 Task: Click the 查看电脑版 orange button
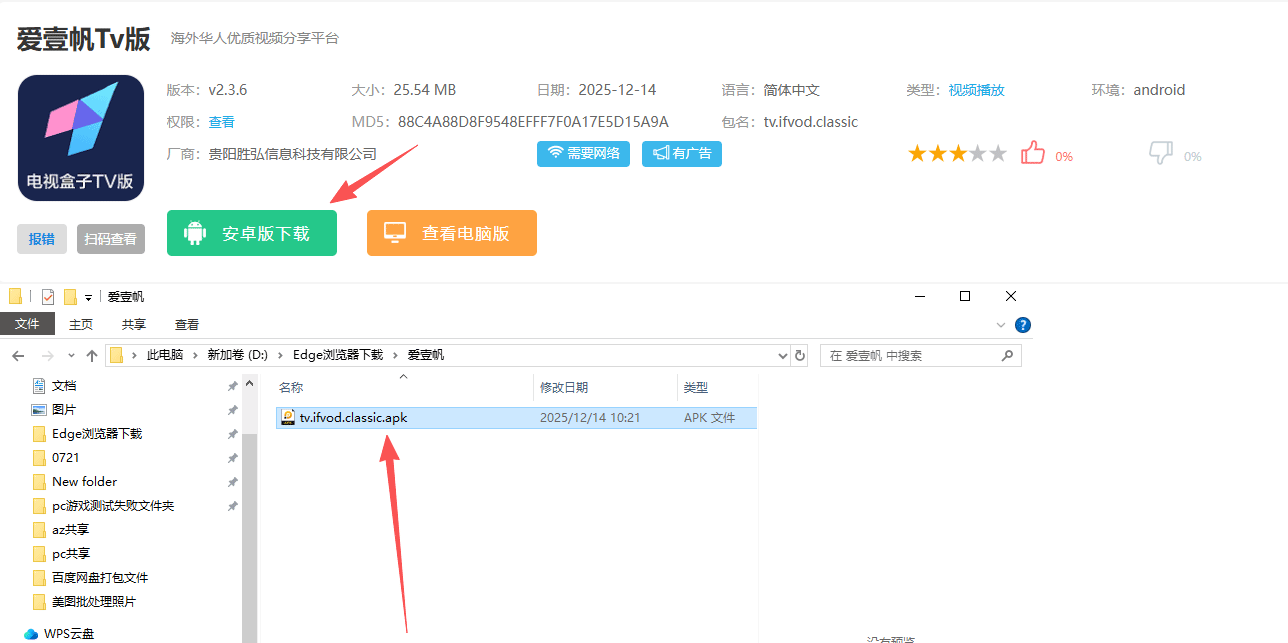(452, 233)
